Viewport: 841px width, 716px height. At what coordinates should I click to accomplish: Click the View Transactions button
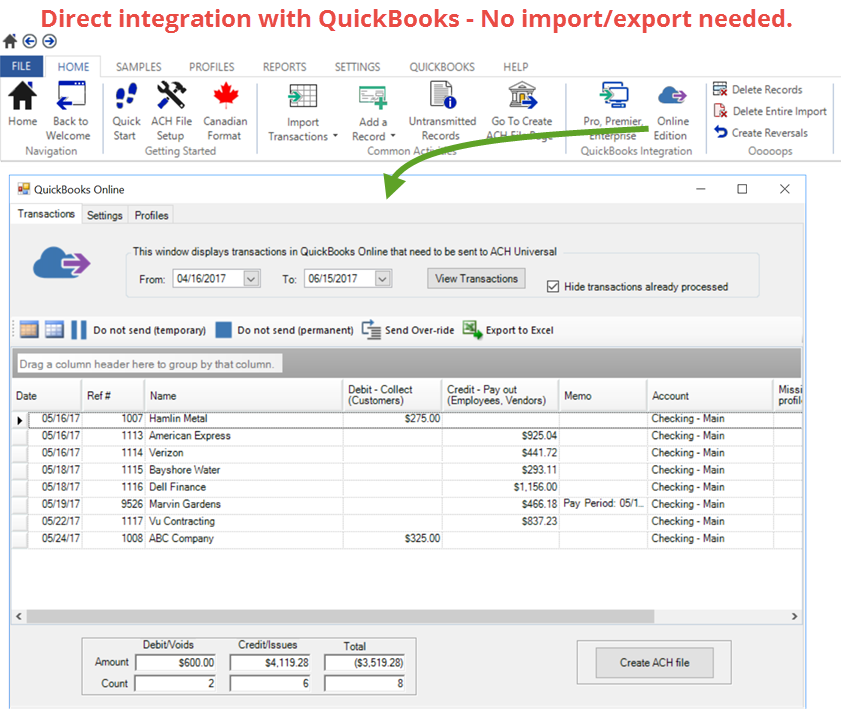tap(477, 279)
